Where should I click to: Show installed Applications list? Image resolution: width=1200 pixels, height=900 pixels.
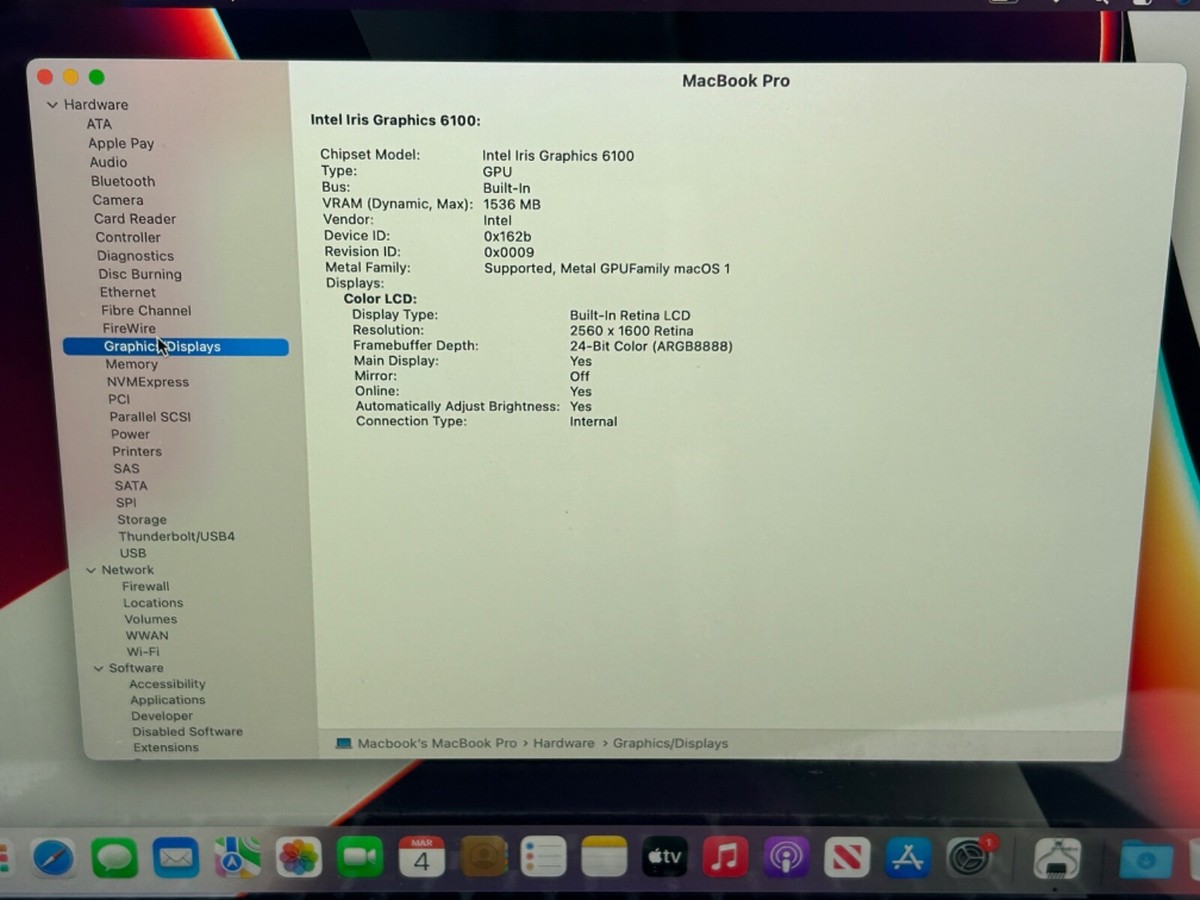pyautogui.click(x=167, y=700)
